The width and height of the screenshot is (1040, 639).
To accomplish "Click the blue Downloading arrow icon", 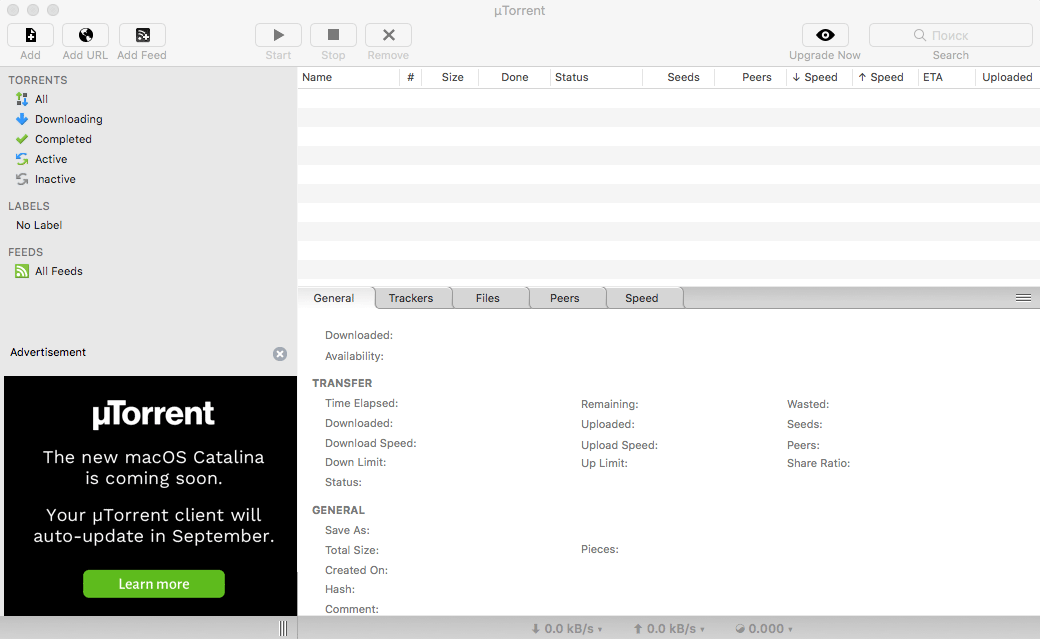I will point(22,119).
